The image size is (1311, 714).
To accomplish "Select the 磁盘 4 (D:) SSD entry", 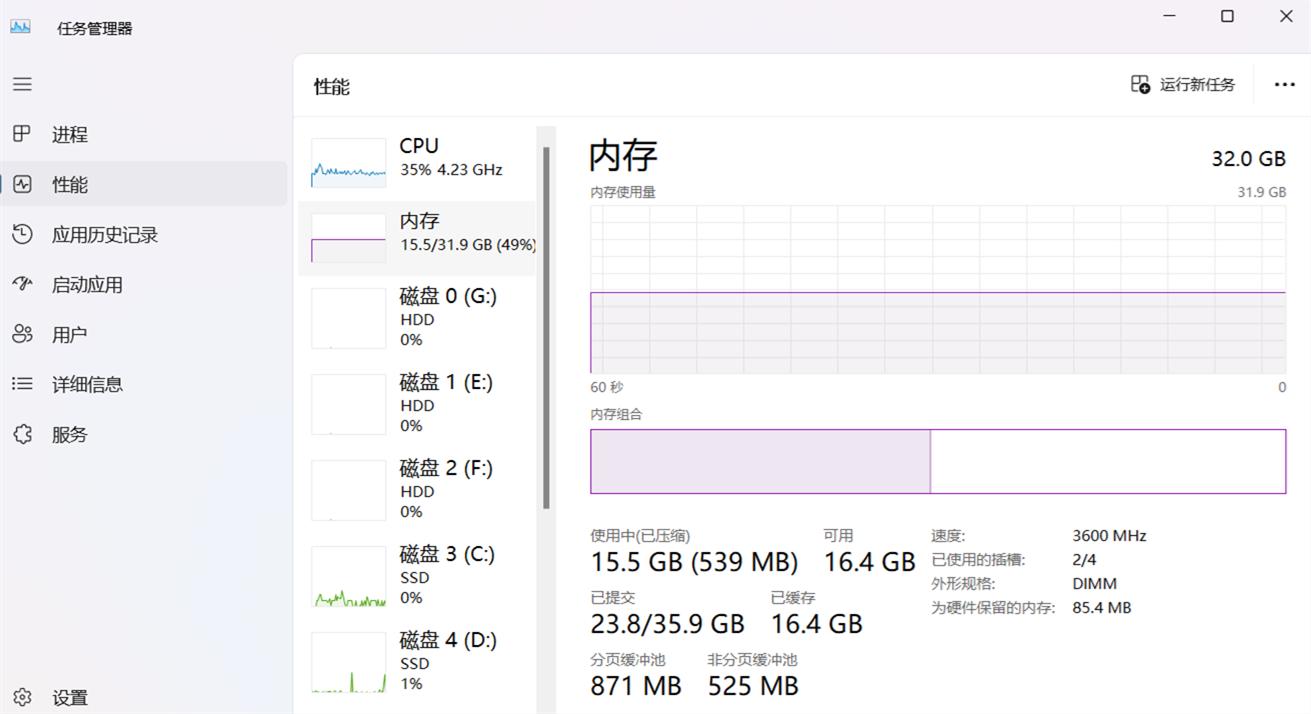I will click(x=420, y=661).
